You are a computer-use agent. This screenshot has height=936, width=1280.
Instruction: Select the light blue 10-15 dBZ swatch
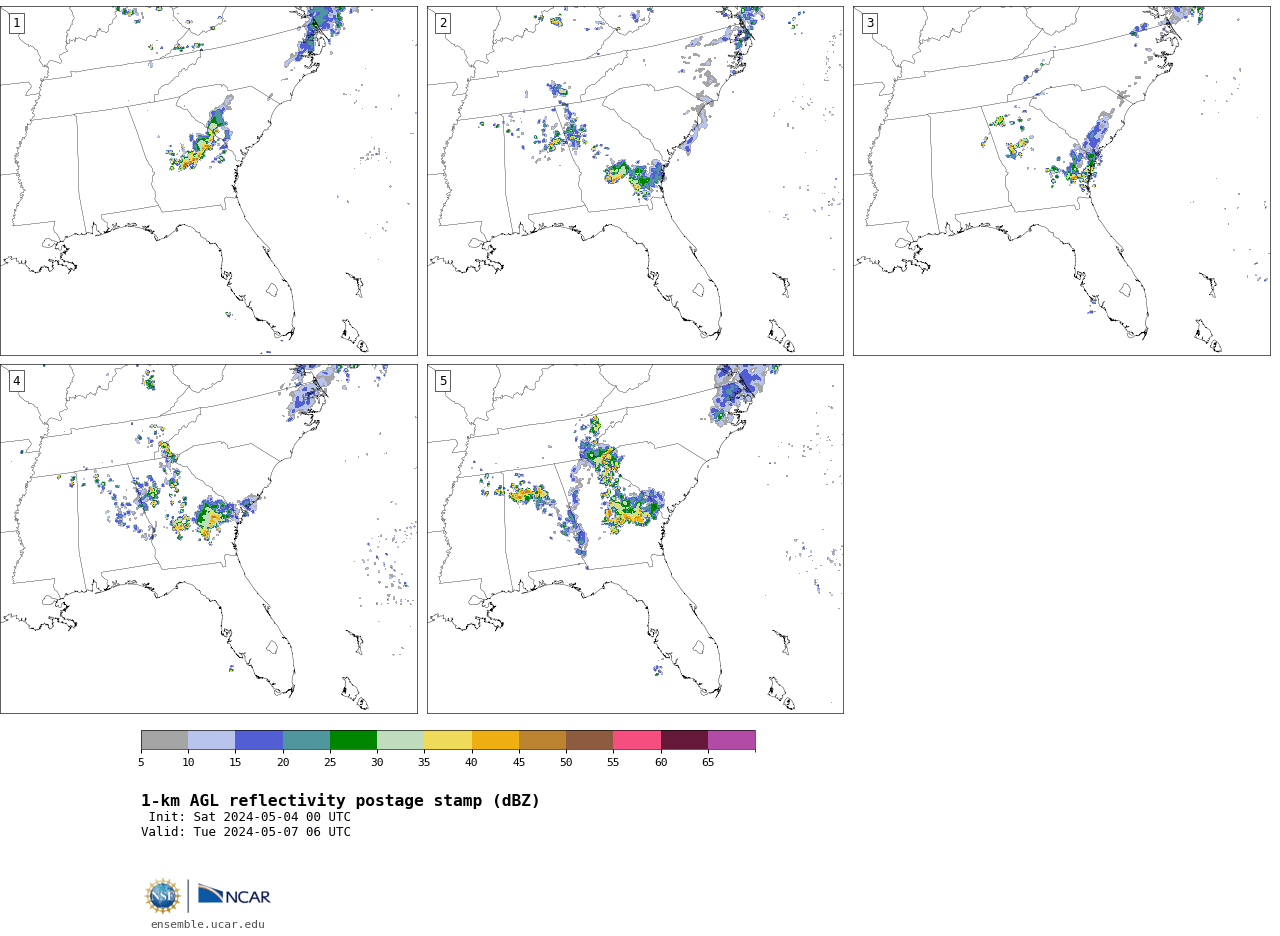coord(211,740)
